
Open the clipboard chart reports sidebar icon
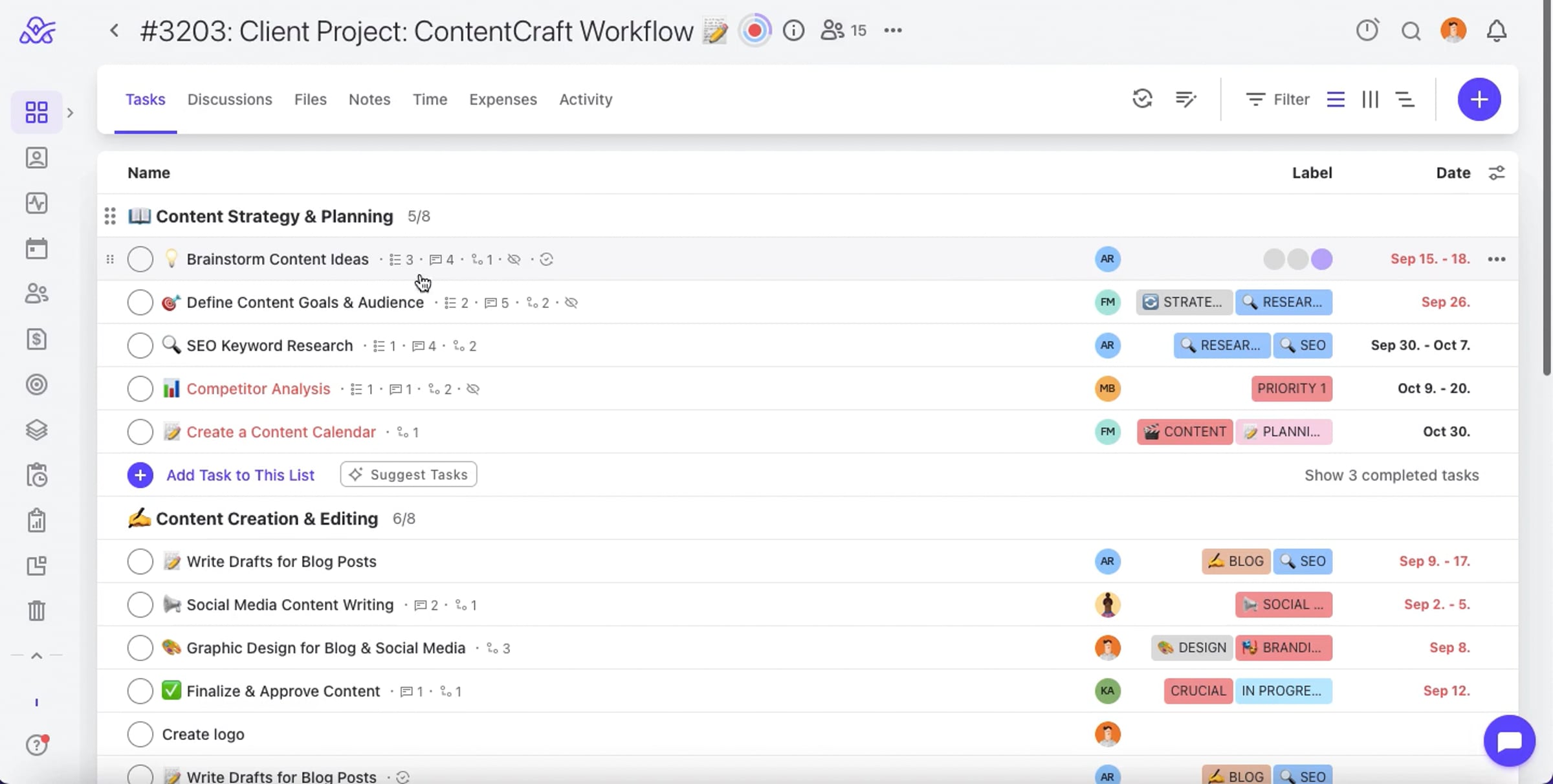37,520
